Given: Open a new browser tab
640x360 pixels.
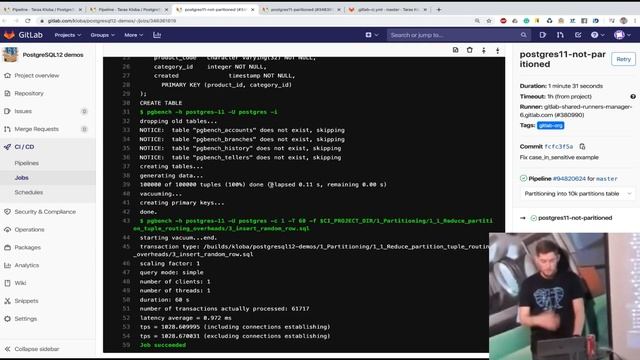Looking at the screenshot, I should pos(439,9).
